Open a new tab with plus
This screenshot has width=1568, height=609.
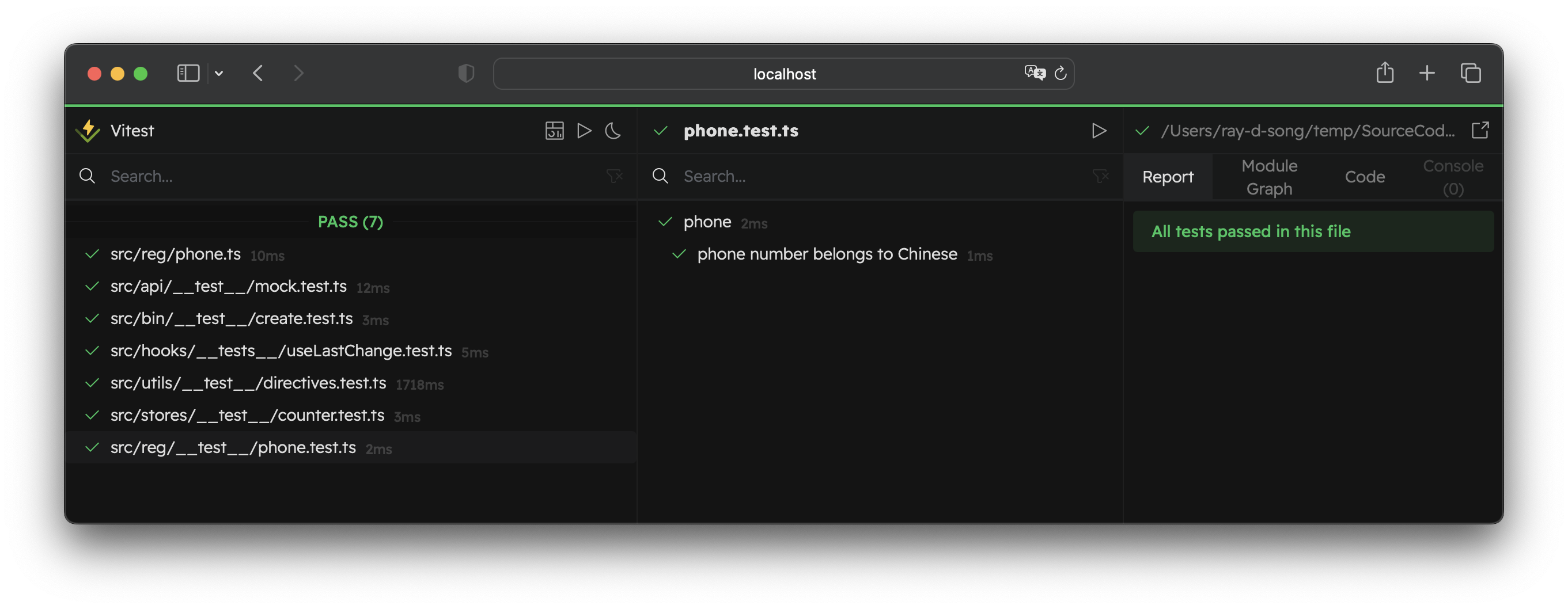[1427, 74]
